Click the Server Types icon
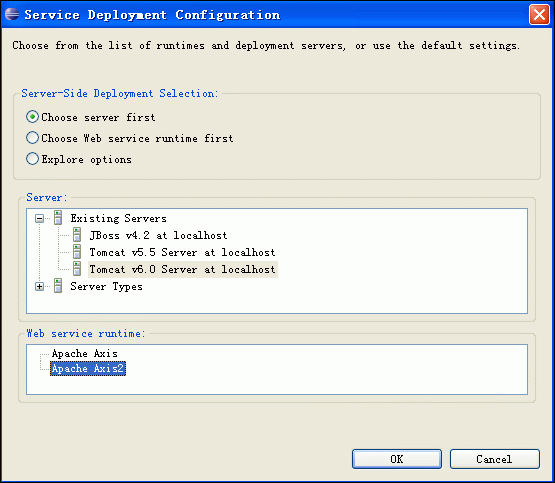 pos(58,286)
